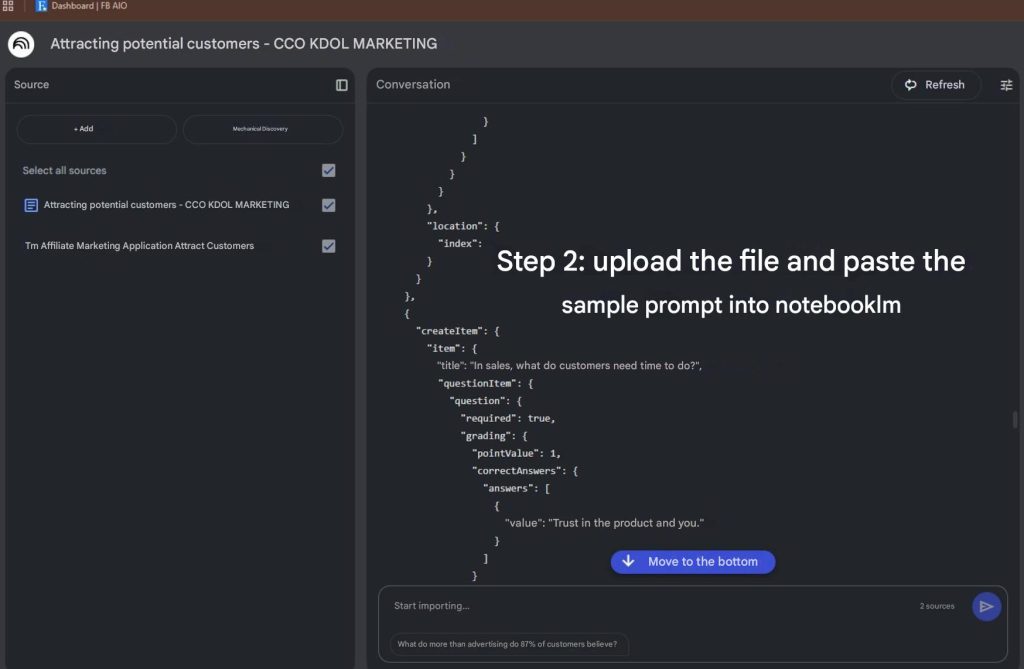The image size is (1024, 669).
Task: Click the browser apps grid icon
Action: [8, 6]
